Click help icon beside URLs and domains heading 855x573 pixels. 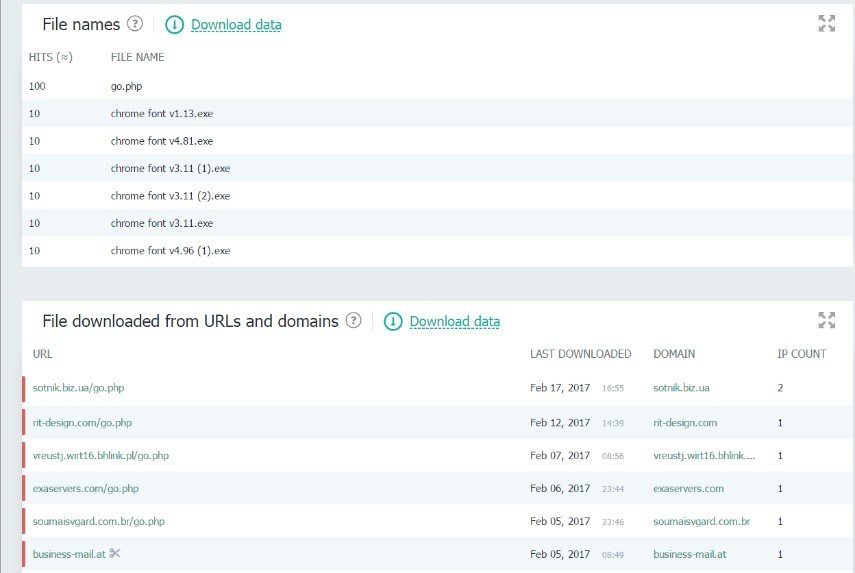tap(353, 321)
